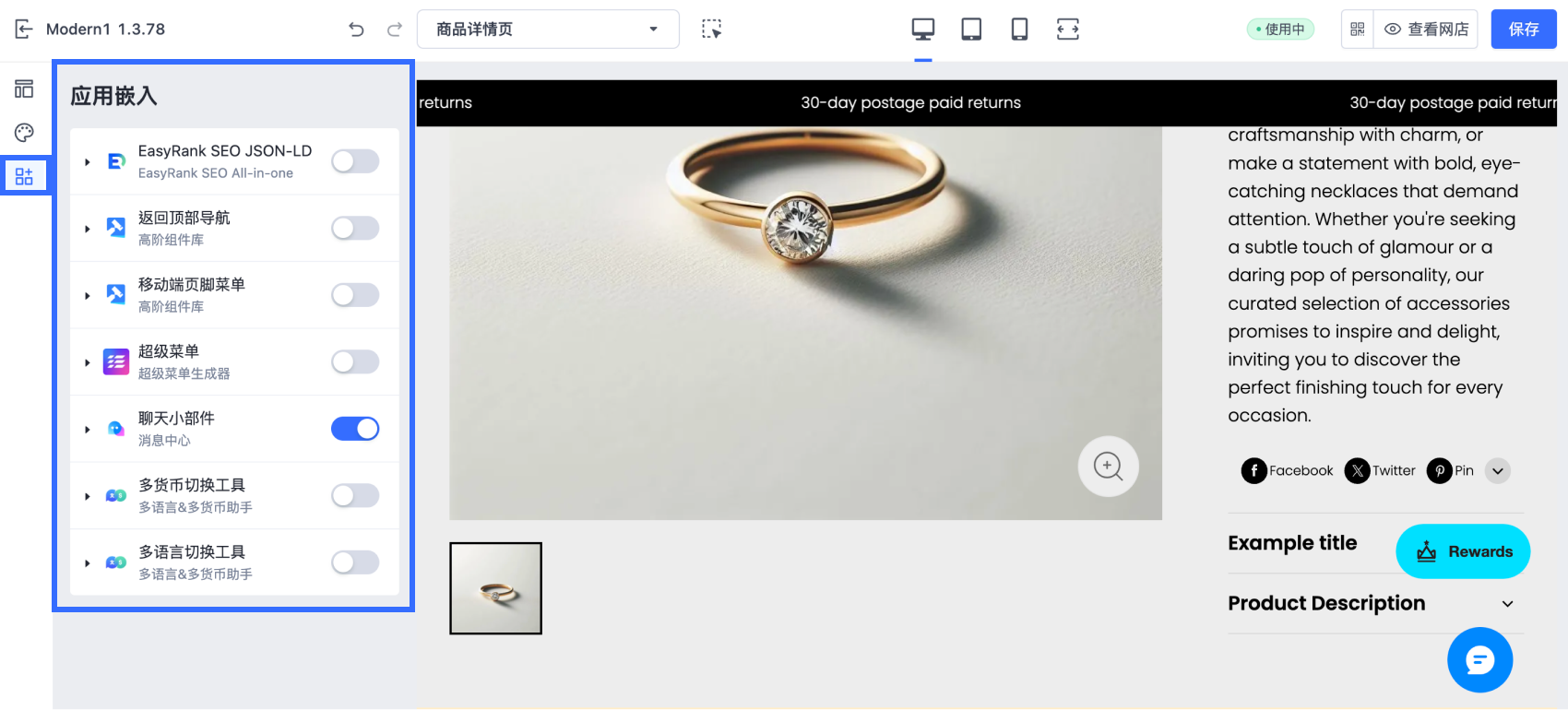
Task: Open the app embeds panel
Action: (24, 175)
